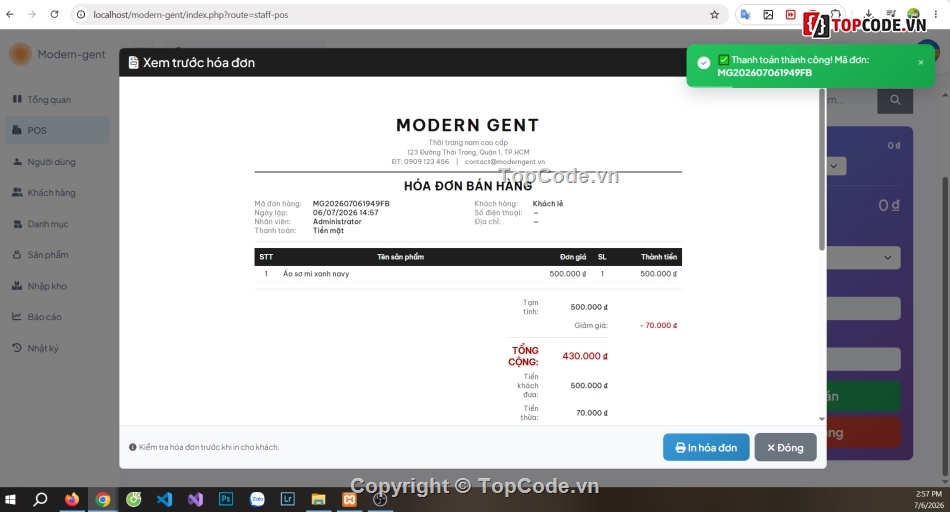Open File Explorer from taskbar
The image size is (950, 512).
(x=319, y=499)
